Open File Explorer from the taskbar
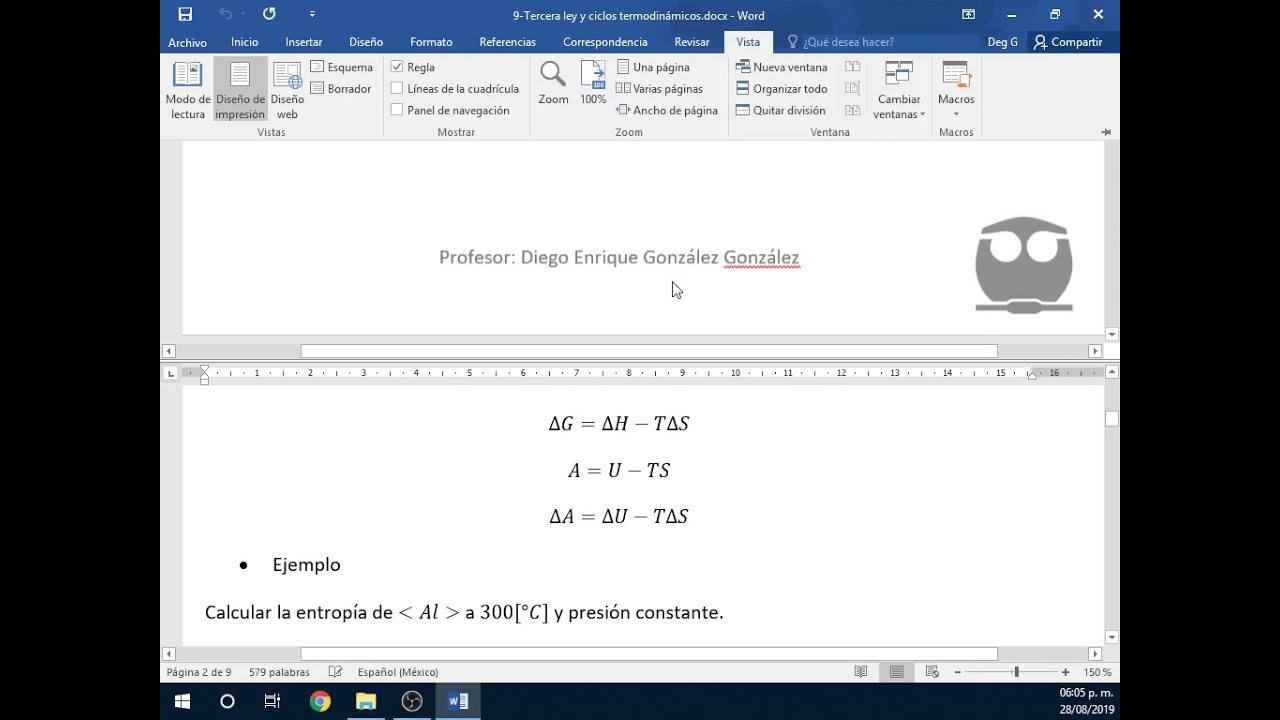Viewport: 1280px width, 720px height. click(x=366, y=702)
